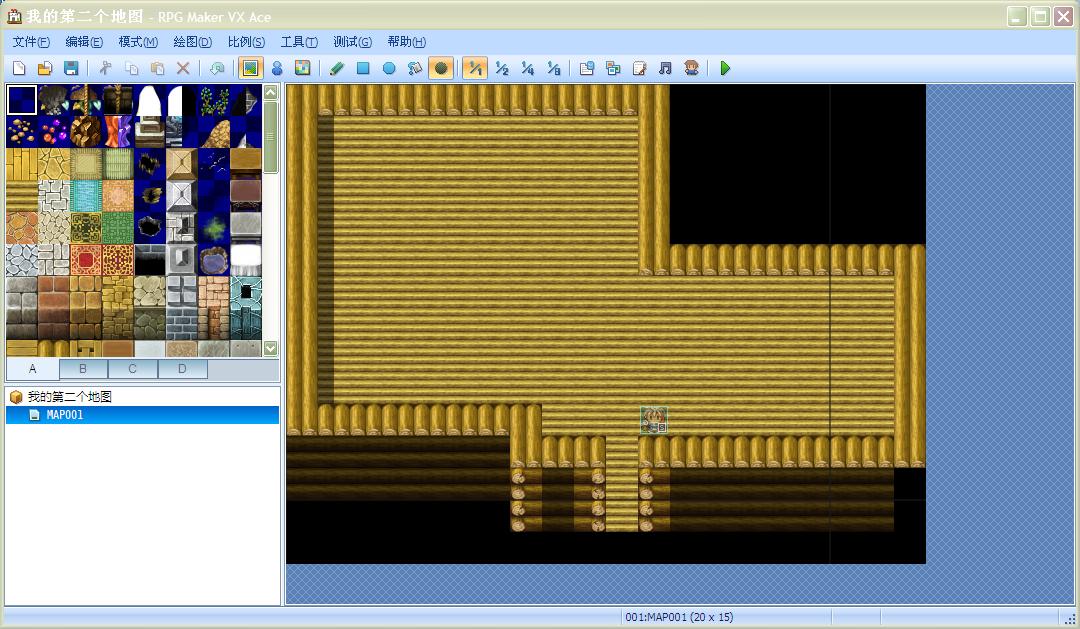The image size is (1080, 629).
Task: Click the Delete X icon
Action: pos(183,68)
